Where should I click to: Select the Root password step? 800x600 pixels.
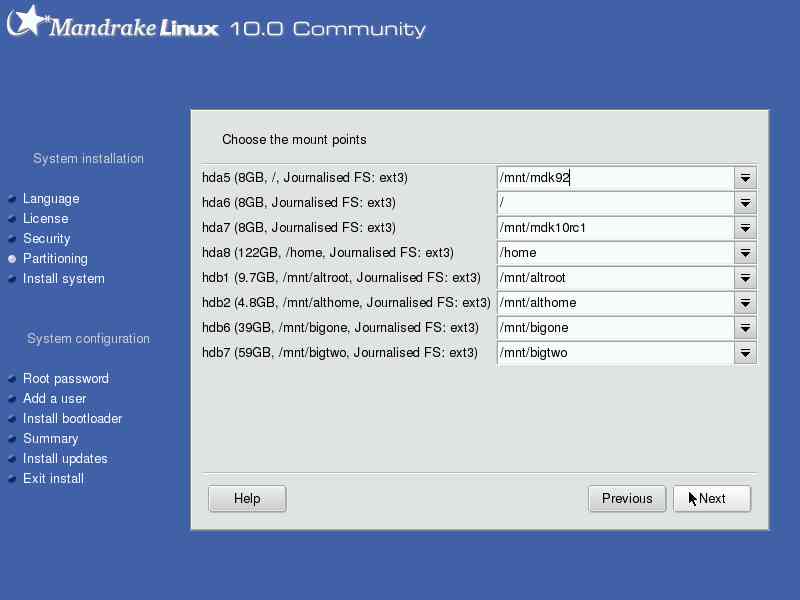click(66, 379)
